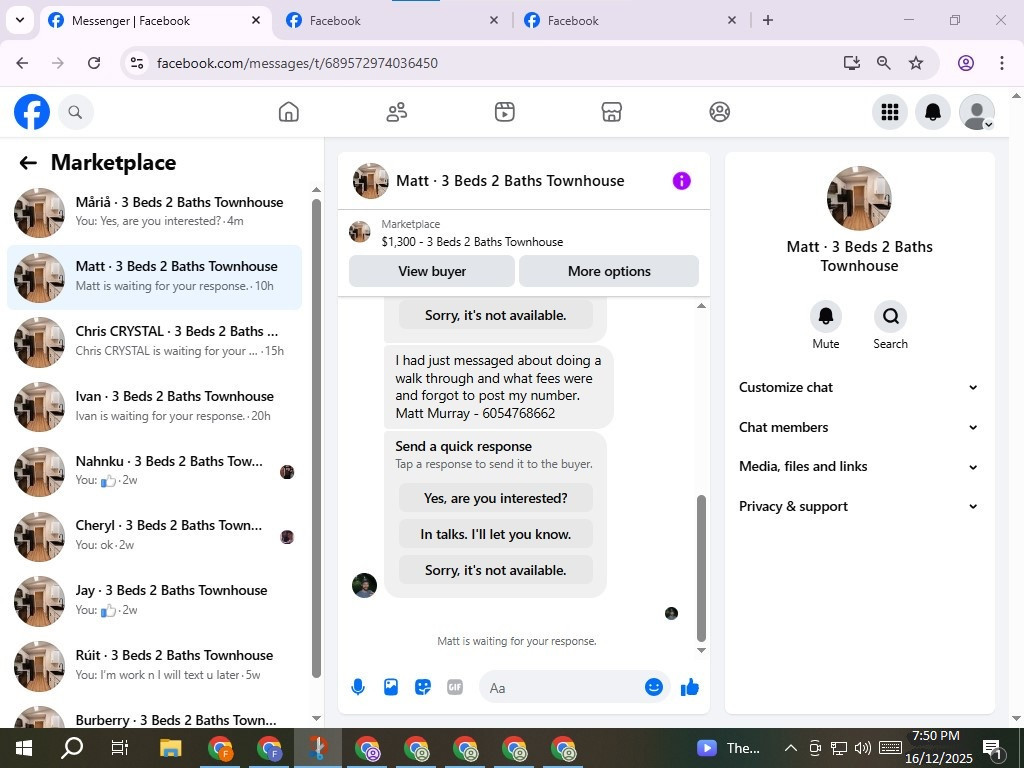Record a voice clip with microphone icon
Image resolution: width=1024 pixels, height=768 pixels.
358,687
